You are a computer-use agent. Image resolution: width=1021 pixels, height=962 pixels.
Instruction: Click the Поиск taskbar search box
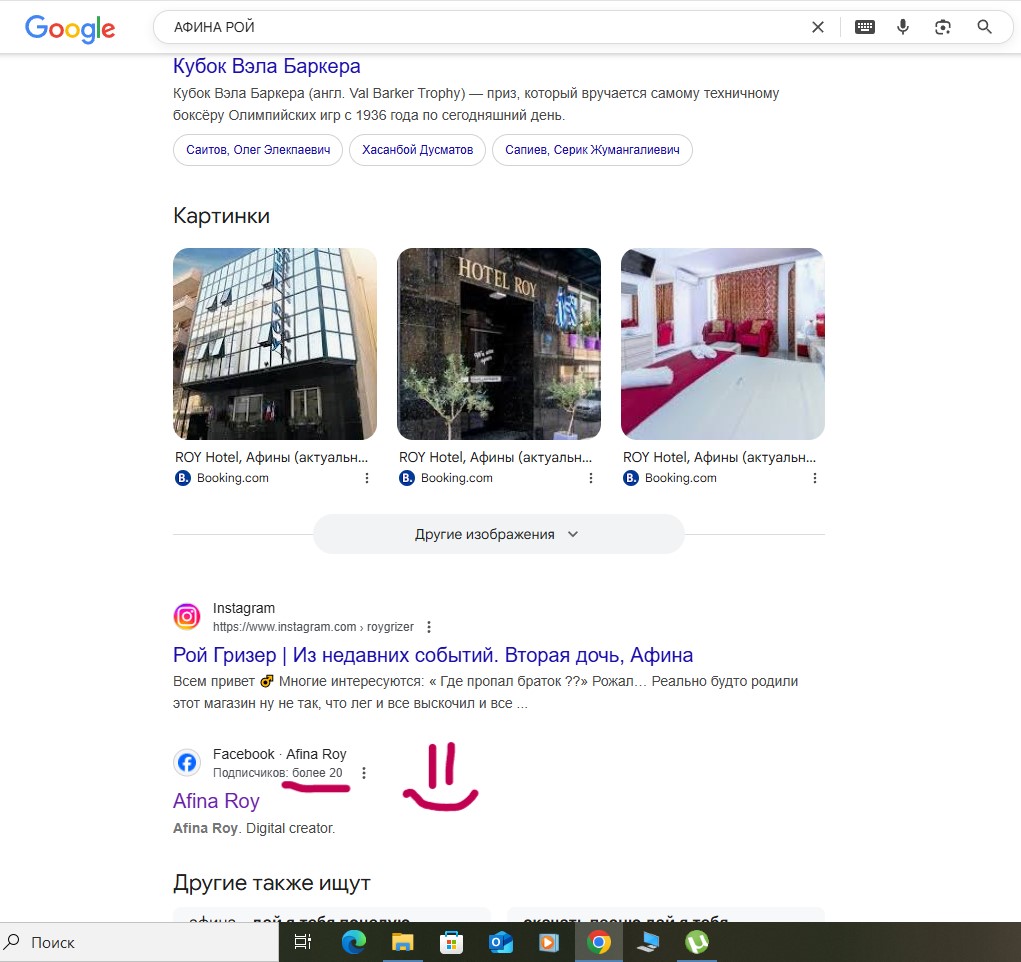139,942
